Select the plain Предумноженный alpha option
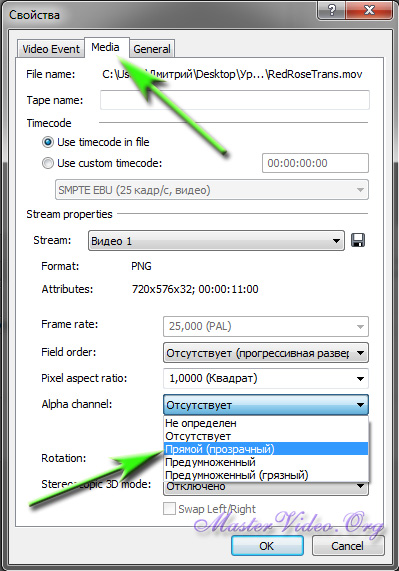The image size is (399, 571). coord(266,462)
